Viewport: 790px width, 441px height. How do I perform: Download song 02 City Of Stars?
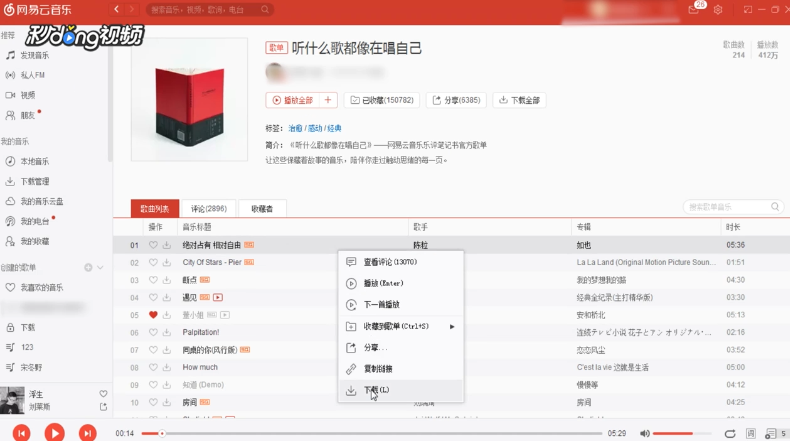coord(167,263)
